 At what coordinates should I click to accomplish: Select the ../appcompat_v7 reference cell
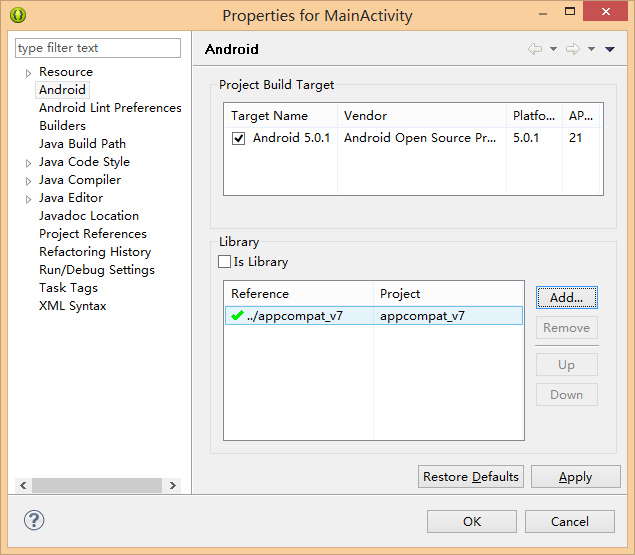(x=299, y=316)
